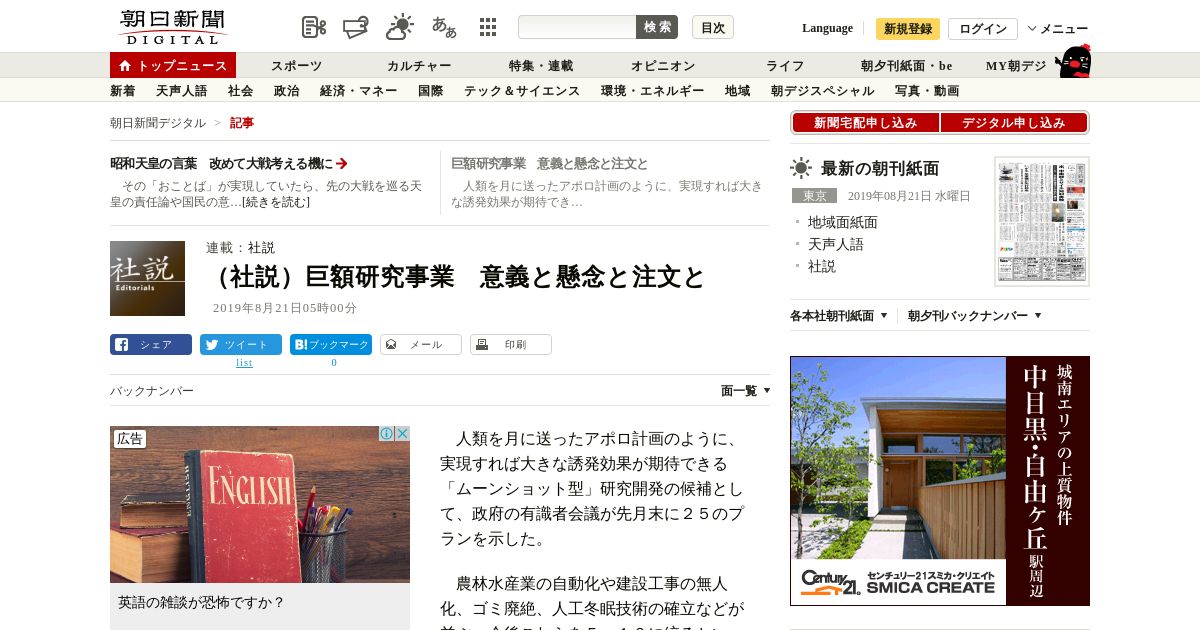This screenshot has height=630, width=1200.
Task: Open 環境・エネルギー in the sub navigation
Action: point(653,91)
